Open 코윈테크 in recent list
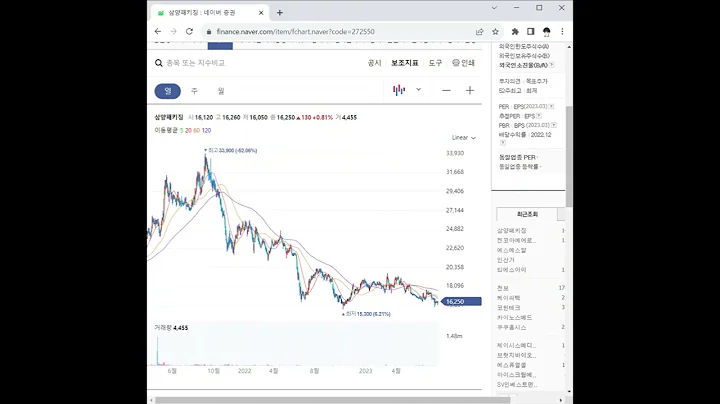 coord(508,308)
